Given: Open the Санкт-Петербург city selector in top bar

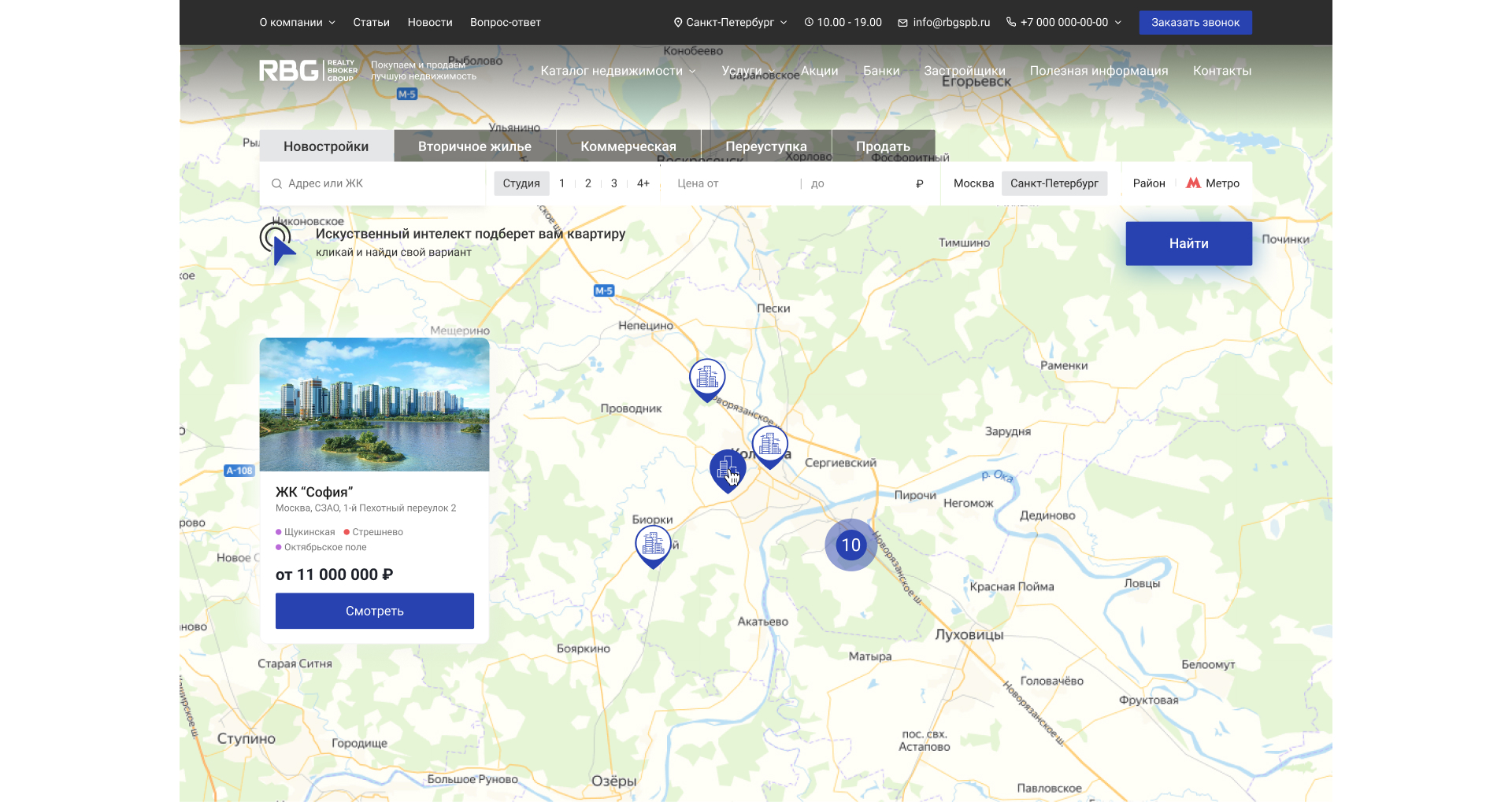Looking at the screenshot, I should click(730, 23).
